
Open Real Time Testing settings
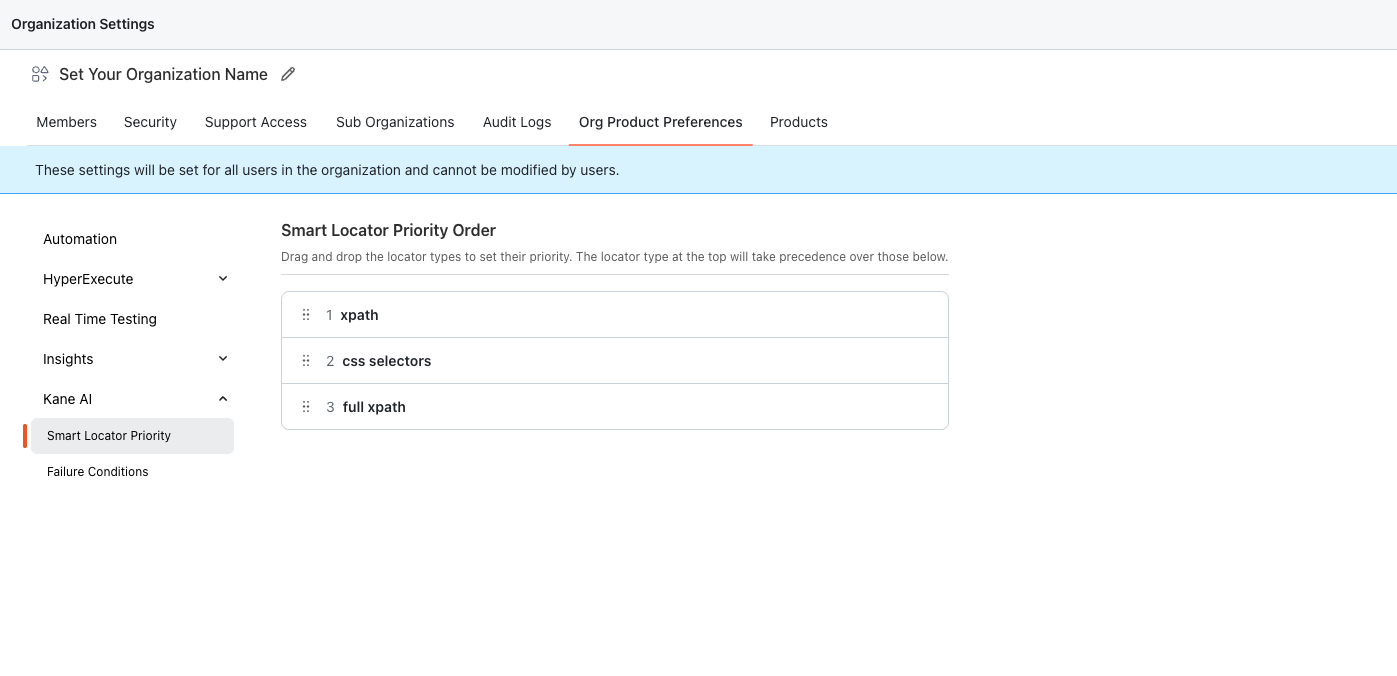(99, 319)
